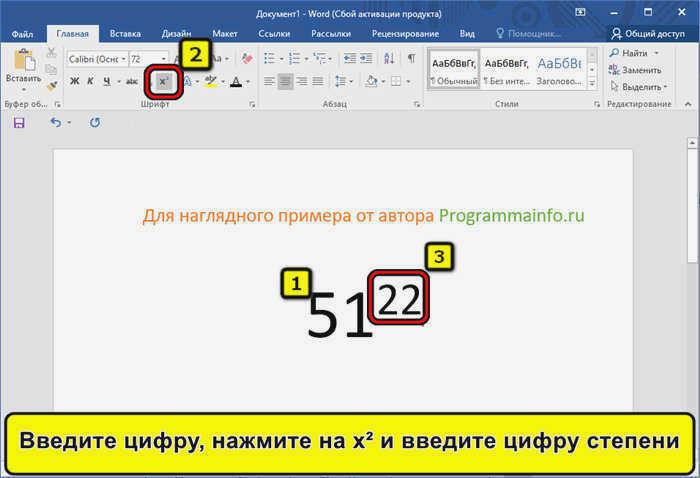Sort paragraphs with the A-Z sort icon
The image size is (700, 478).
point(389,58)
